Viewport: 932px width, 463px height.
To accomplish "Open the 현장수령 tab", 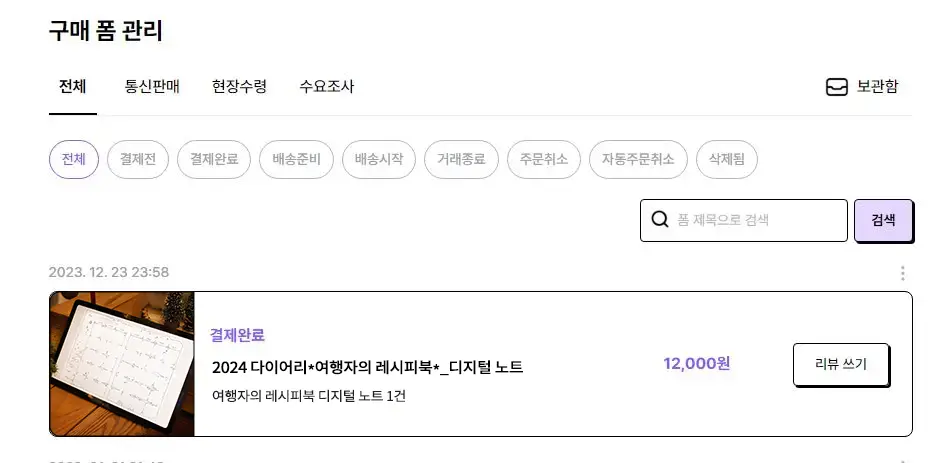I will (239, 87).
